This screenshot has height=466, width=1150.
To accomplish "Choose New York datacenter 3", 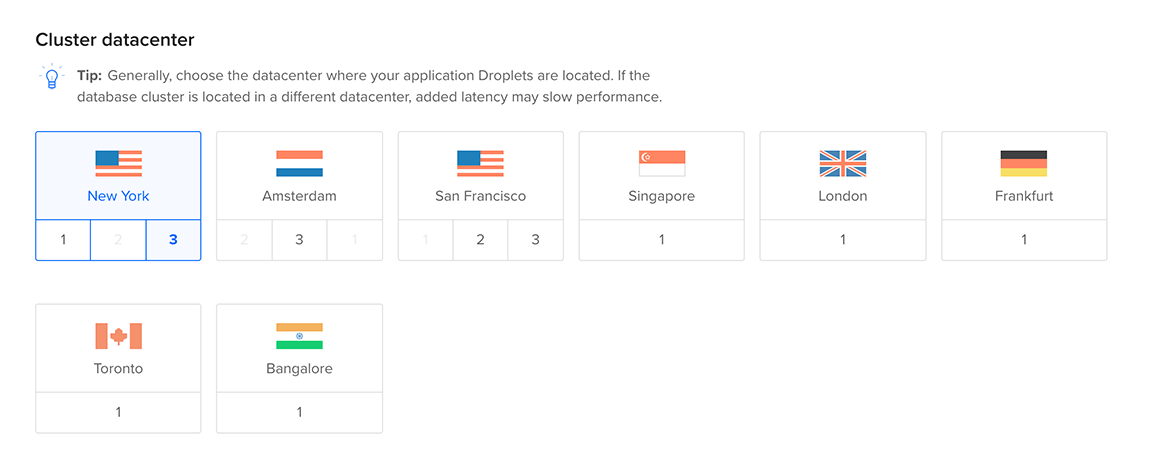I will click(173, 240).
